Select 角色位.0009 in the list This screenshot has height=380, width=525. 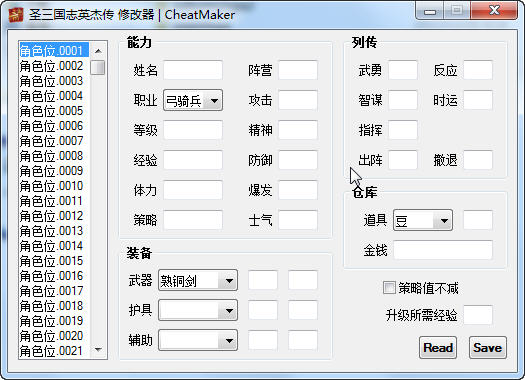54,171
